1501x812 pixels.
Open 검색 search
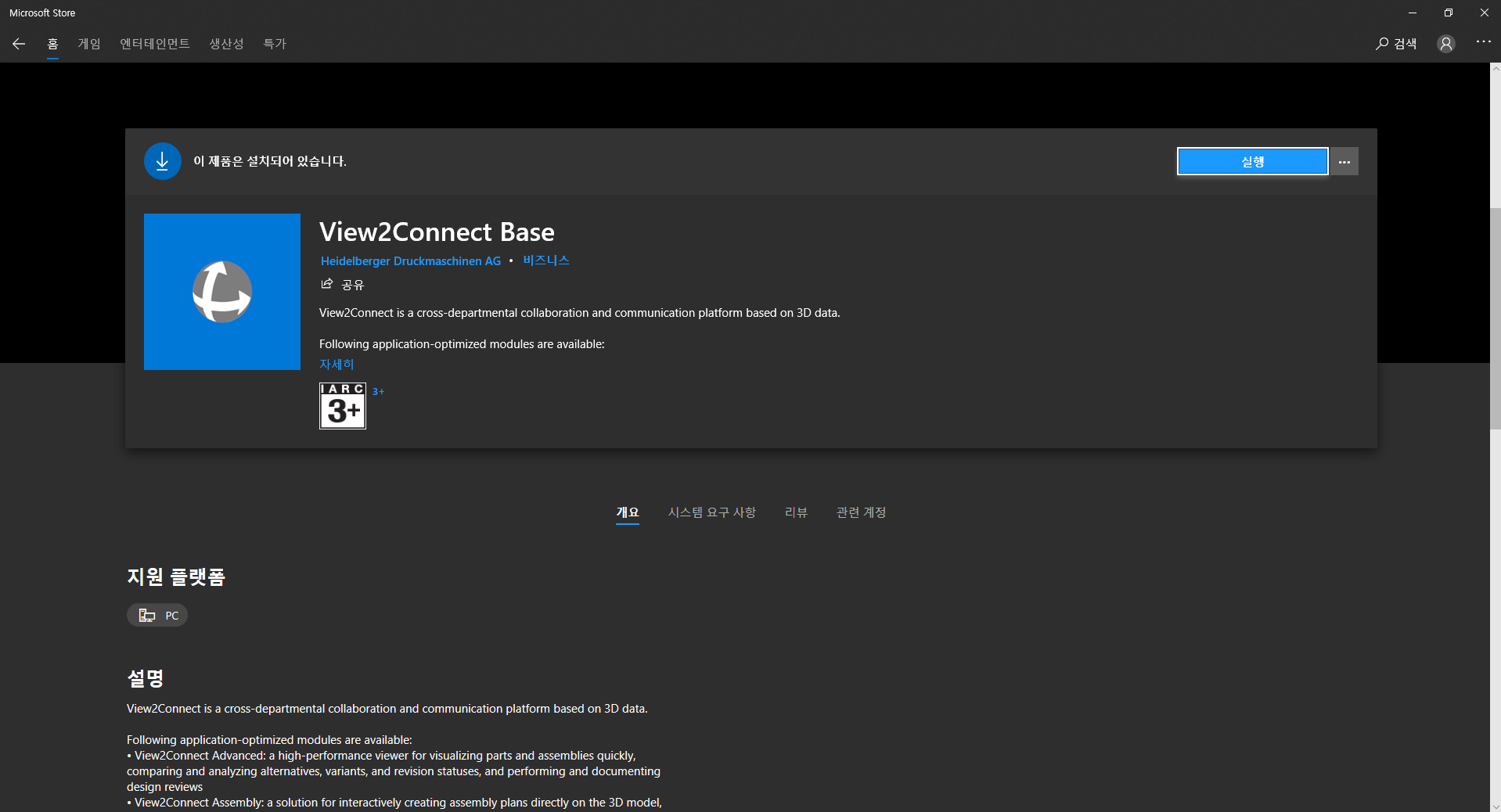[1396, 44]
